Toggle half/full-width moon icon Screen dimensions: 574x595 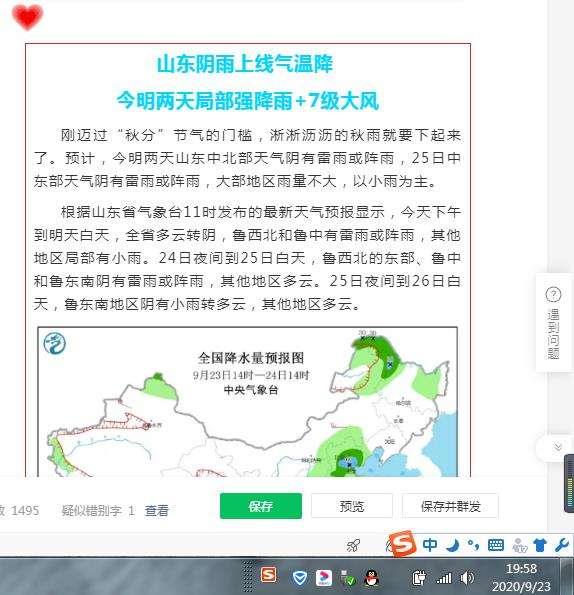(x=452, y=545)
